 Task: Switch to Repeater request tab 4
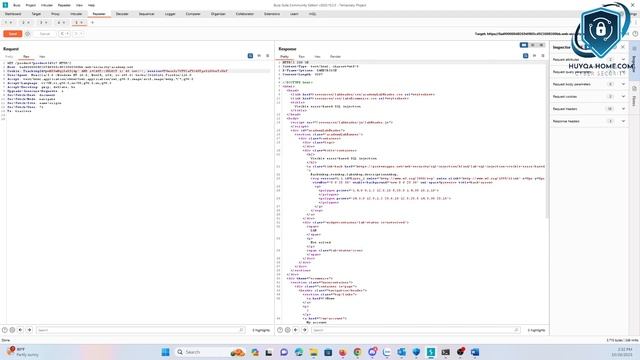61,22
